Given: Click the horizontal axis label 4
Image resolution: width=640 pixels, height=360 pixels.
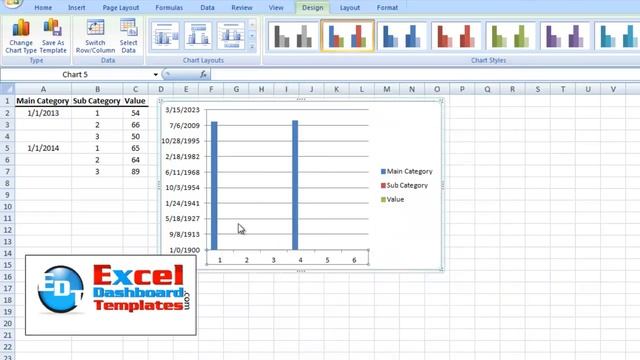Looking at the screenshot, I should 300,260.
